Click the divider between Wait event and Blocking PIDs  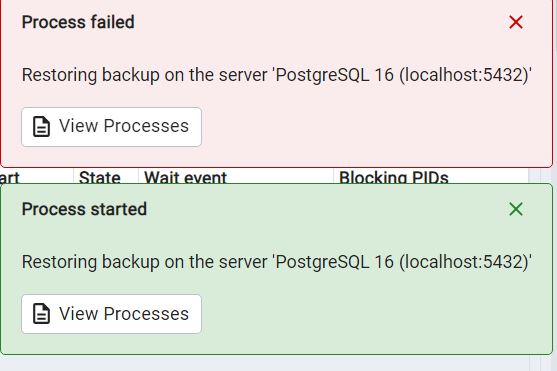tap(333, 176)
